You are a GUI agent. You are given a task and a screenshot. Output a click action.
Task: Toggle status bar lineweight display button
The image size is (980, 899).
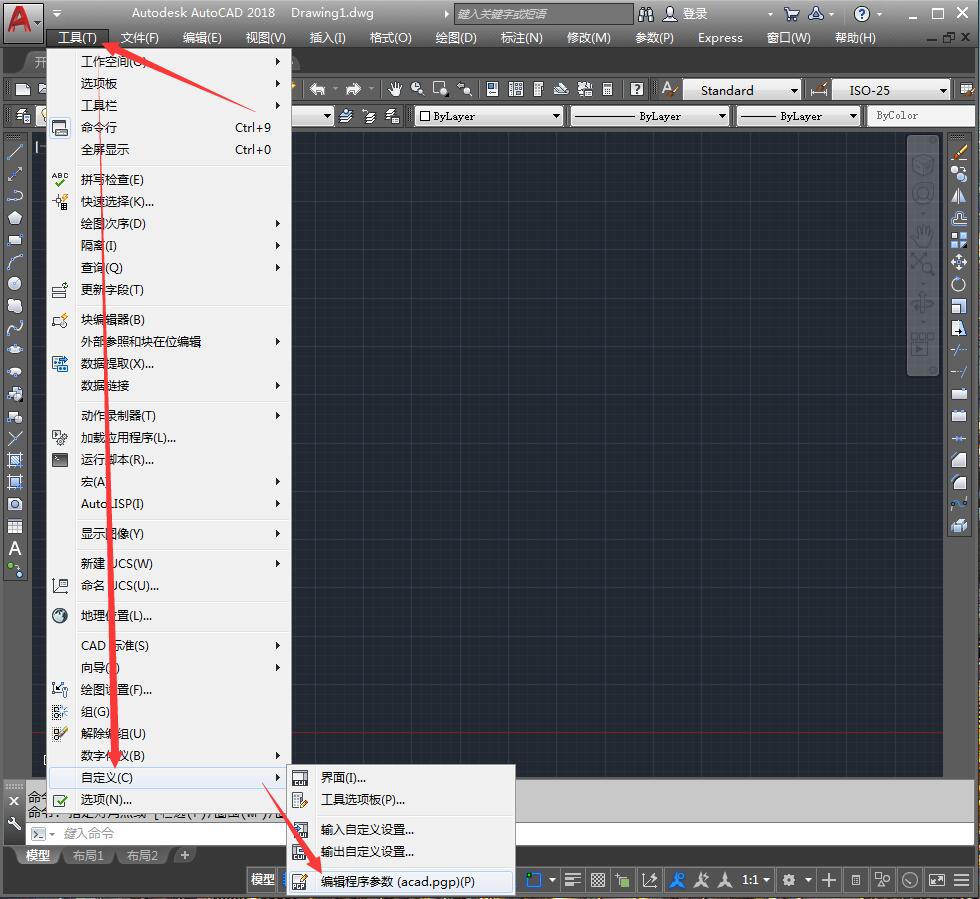click(x=572, y=880)
